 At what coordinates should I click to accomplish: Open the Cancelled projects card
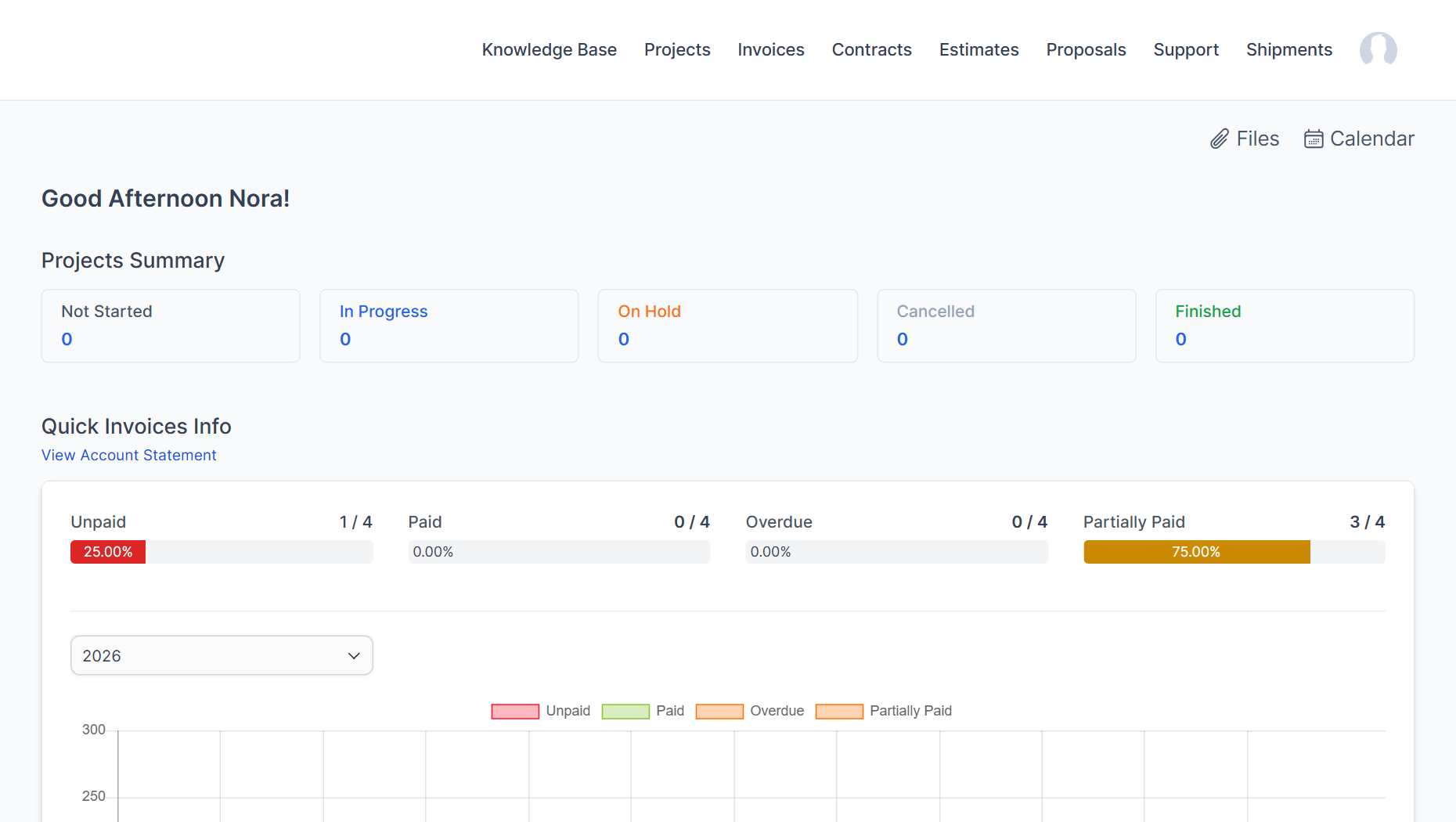1007,326
